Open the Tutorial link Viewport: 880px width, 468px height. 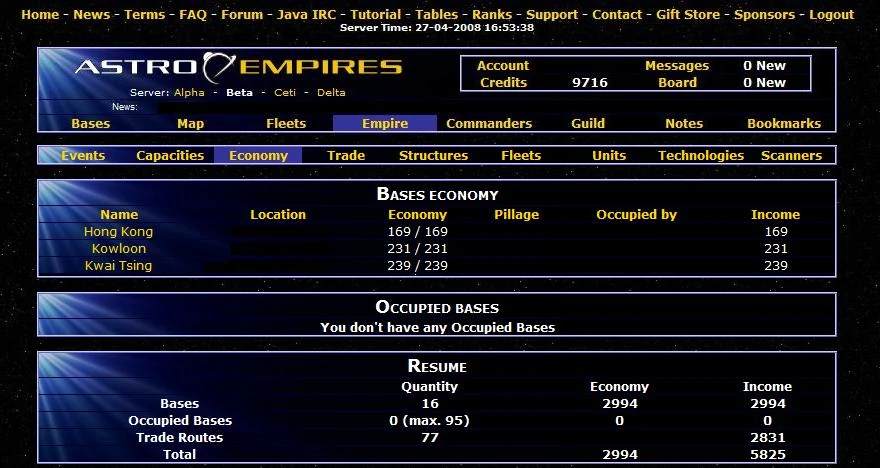point(376,15)
